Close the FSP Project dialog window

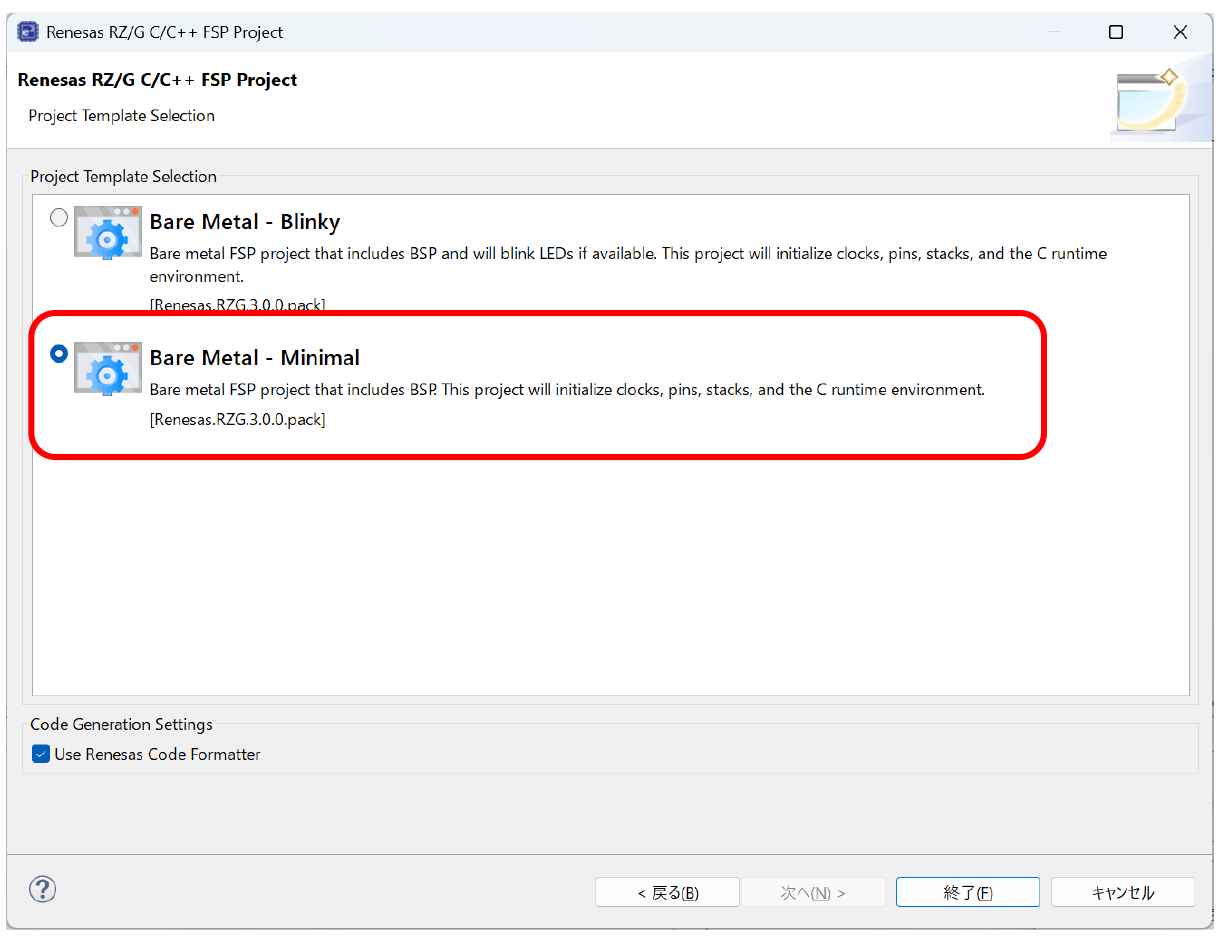click(x=1181, y=32)
